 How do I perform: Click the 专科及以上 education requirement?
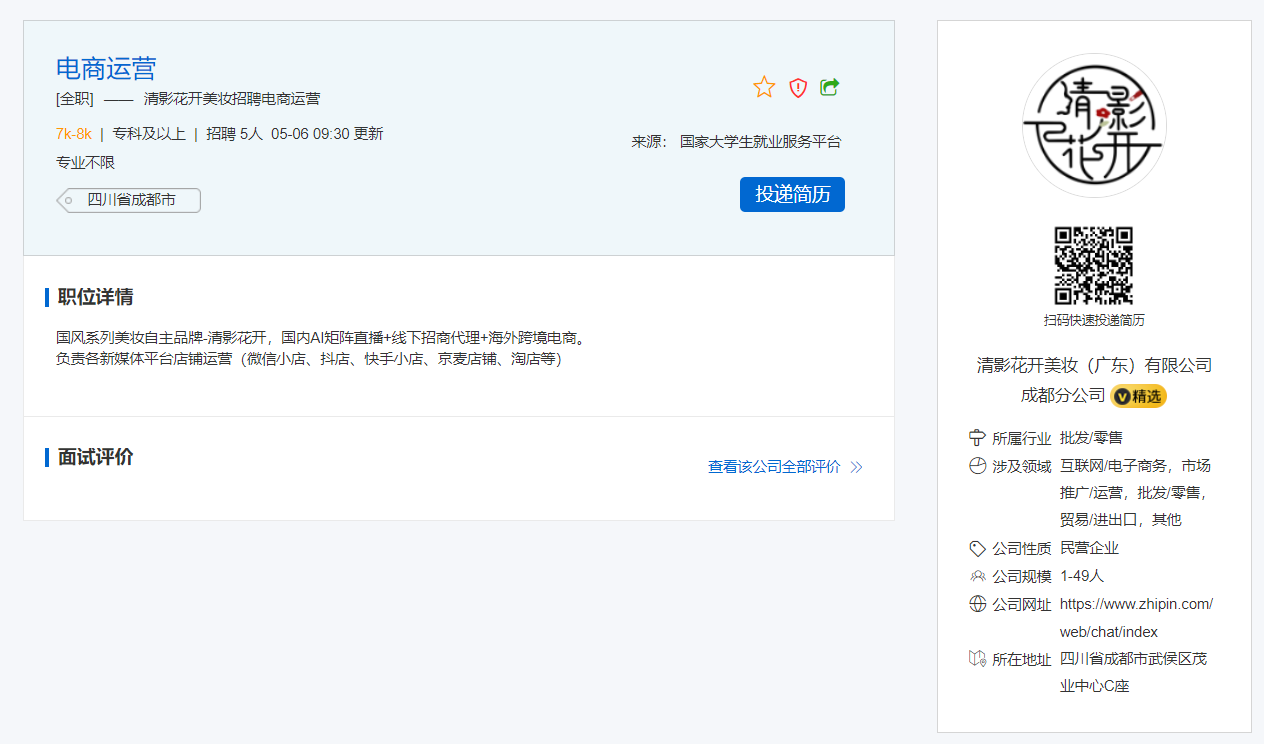point(149,134)
